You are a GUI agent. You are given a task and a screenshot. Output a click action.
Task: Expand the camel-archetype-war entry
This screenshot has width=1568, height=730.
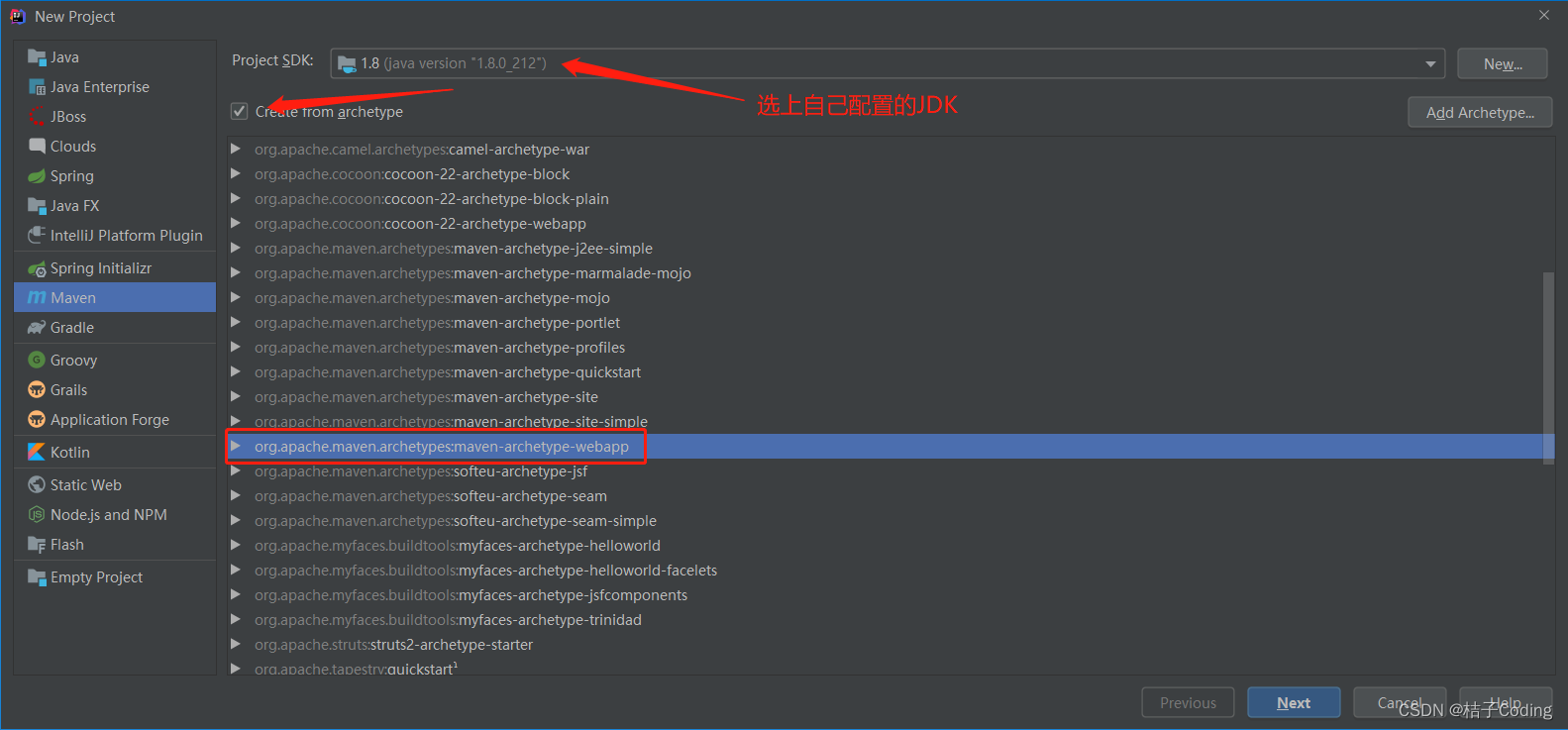236,149
